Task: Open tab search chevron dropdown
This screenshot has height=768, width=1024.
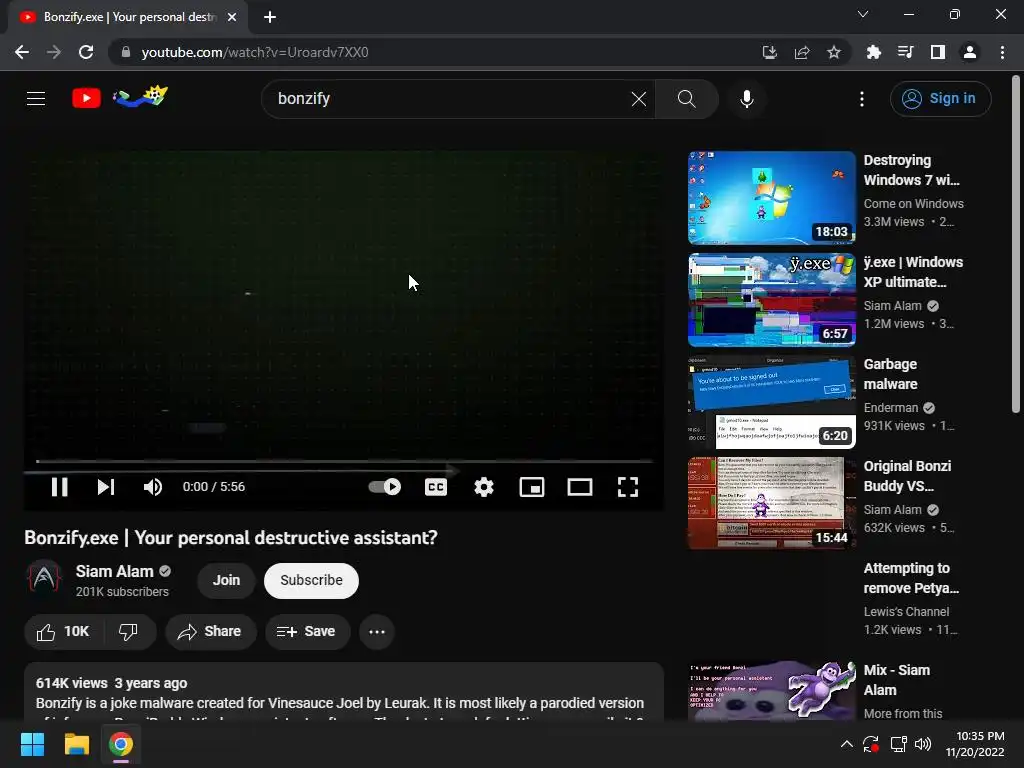Action: click(x=863, y=14)
